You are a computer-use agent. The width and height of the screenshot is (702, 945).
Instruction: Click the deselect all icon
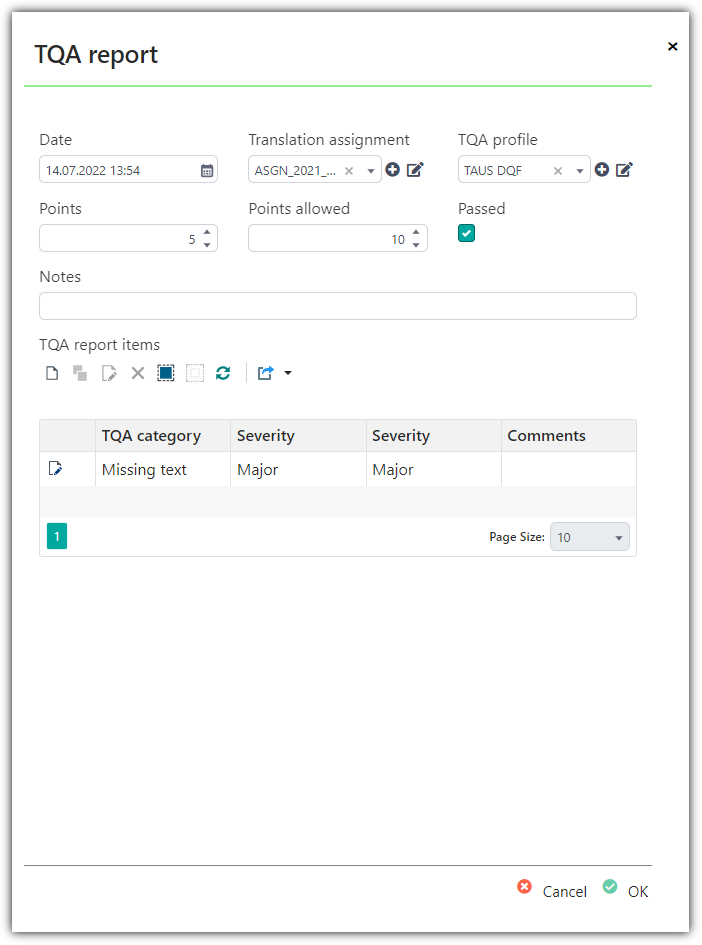(195, 373)
